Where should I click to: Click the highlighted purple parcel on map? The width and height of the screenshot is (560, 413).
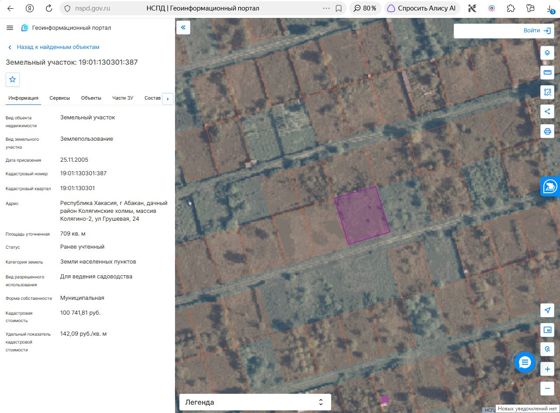362,215
